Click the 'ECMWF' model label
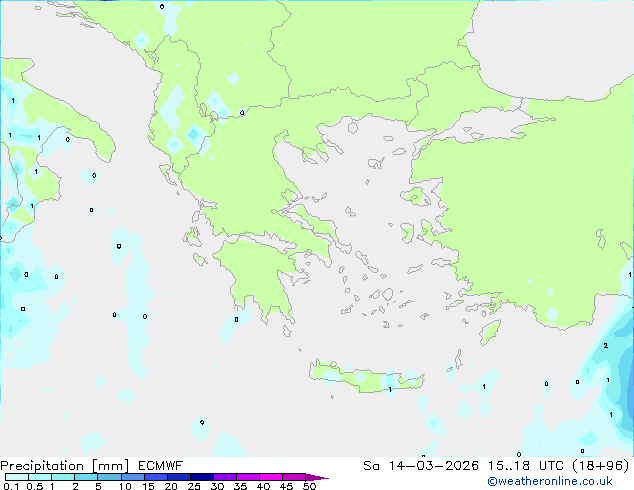 click(x=161, y=466)
